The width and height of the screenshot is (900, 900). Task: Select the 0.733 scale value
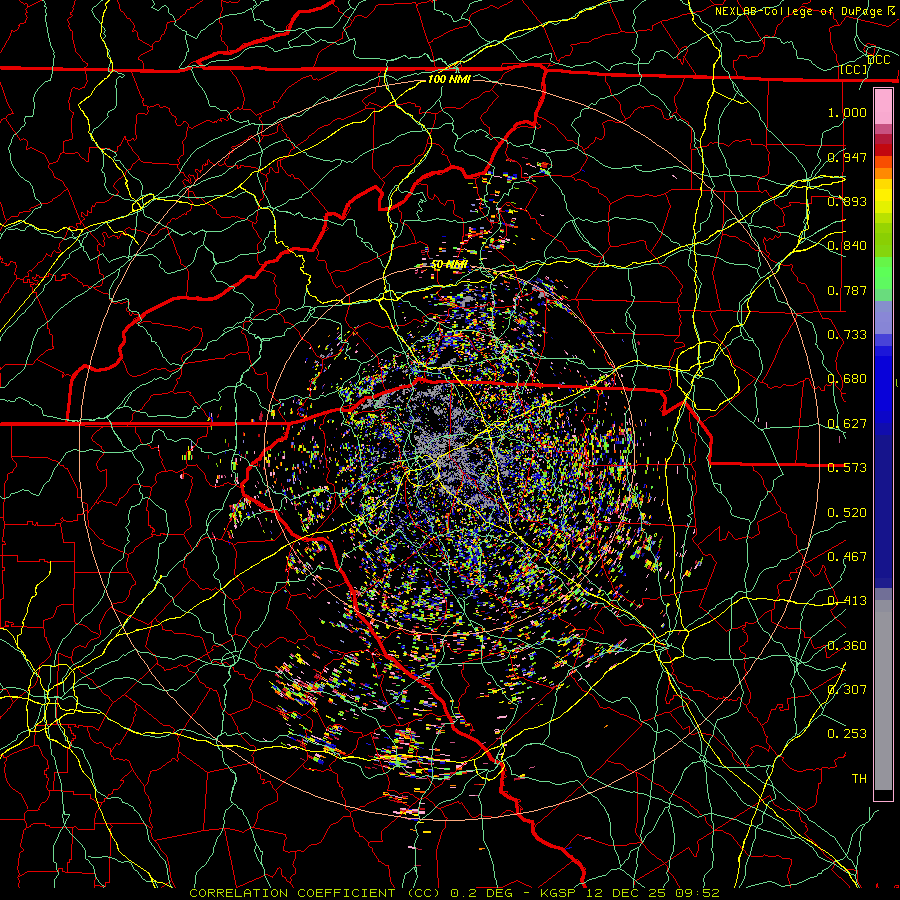(x=847, y=335)
